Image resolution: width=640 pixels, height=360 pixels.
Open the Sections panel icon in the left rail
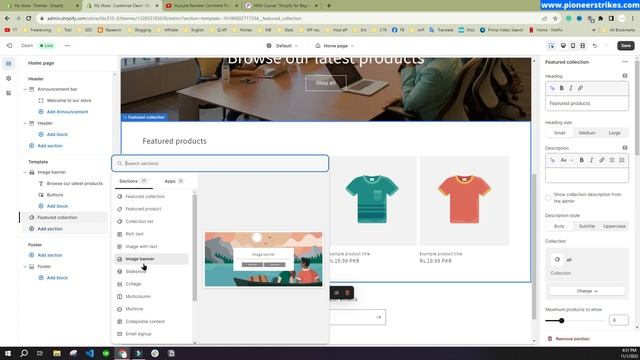[x=9, y=64]
